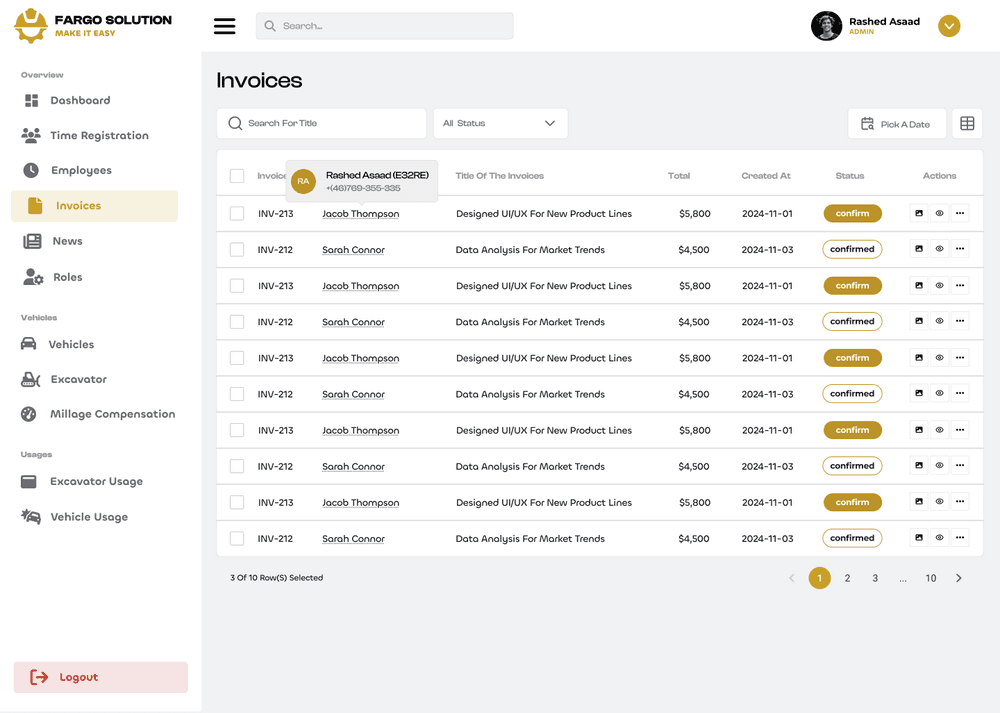Toggle the select-all header checkbox
The height and width of the screenshot is (713, 1000).
(x=237, y=176)
